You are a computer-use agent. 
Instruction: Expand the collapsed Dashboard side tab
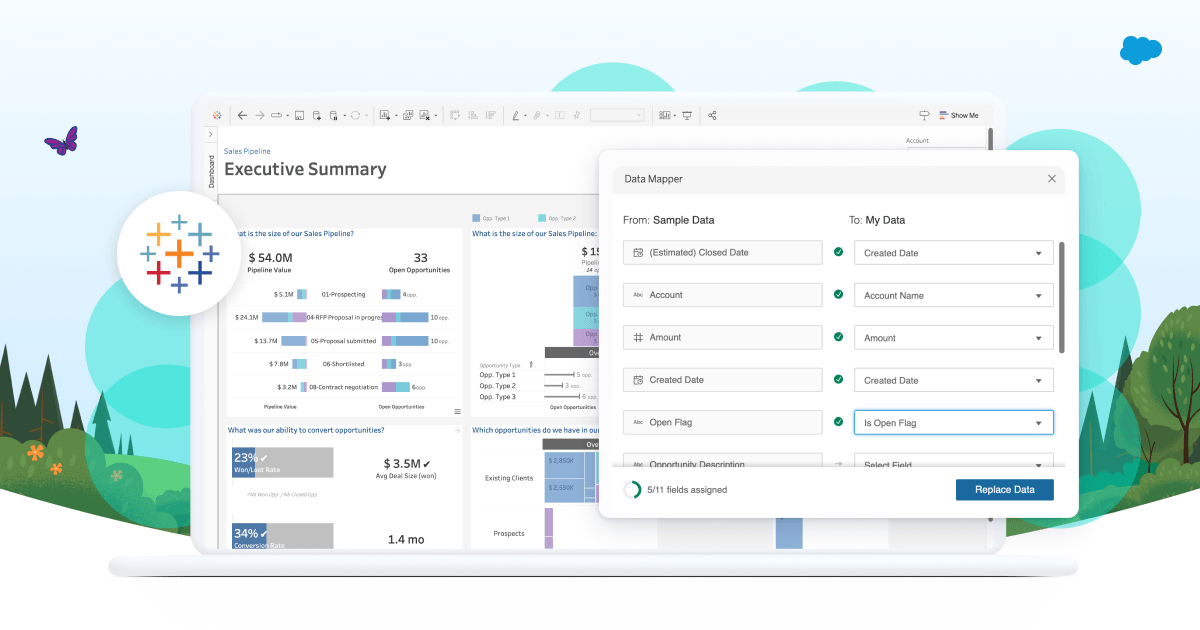pyautogui.click(x=211, y=134)
